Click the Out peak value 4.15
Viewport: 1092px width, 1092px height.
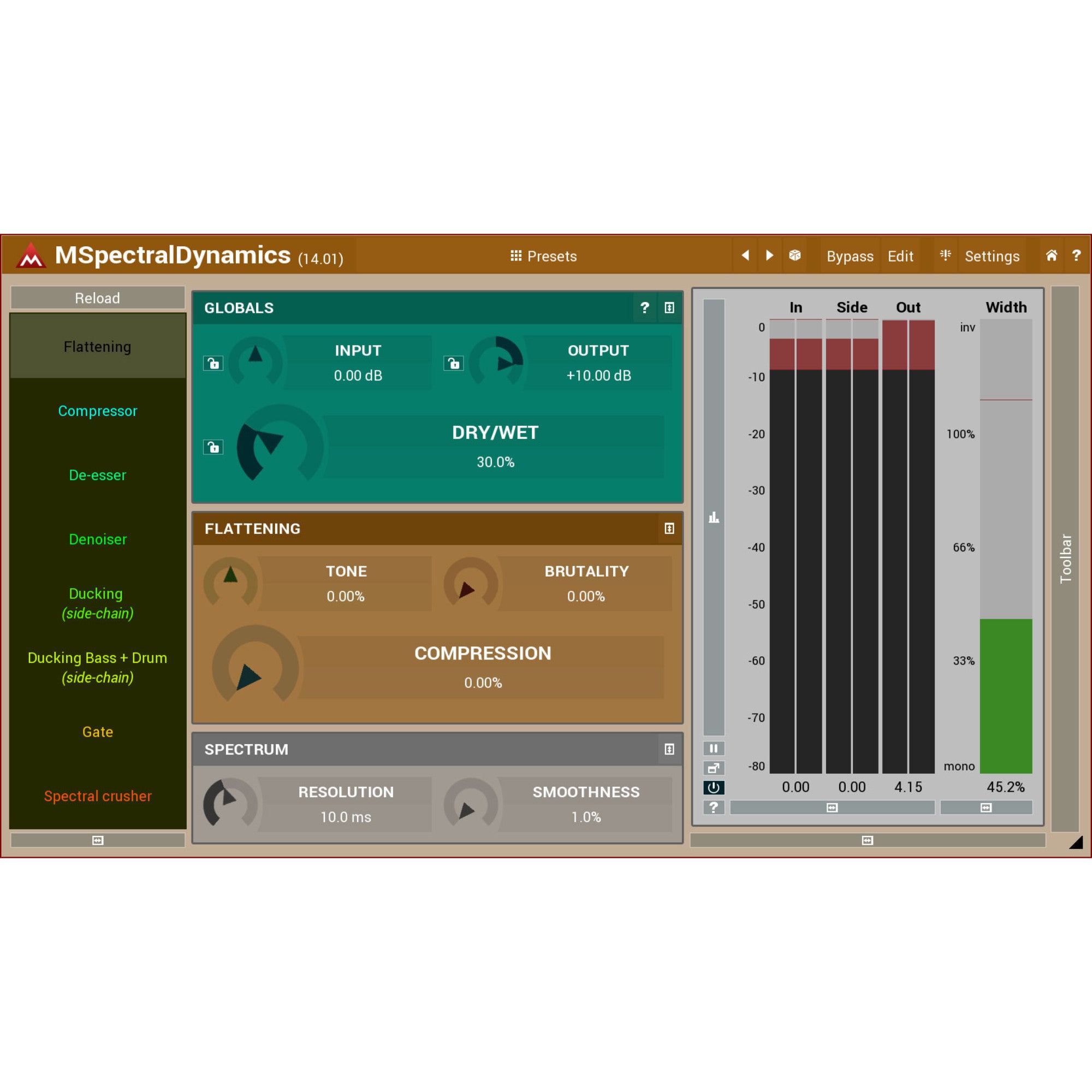[909, 787]
